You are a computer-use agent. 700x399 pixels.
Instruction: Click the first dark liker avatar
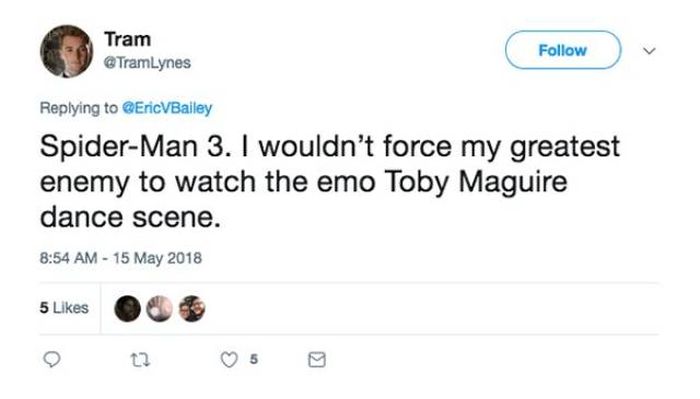[x=127, y=309]
